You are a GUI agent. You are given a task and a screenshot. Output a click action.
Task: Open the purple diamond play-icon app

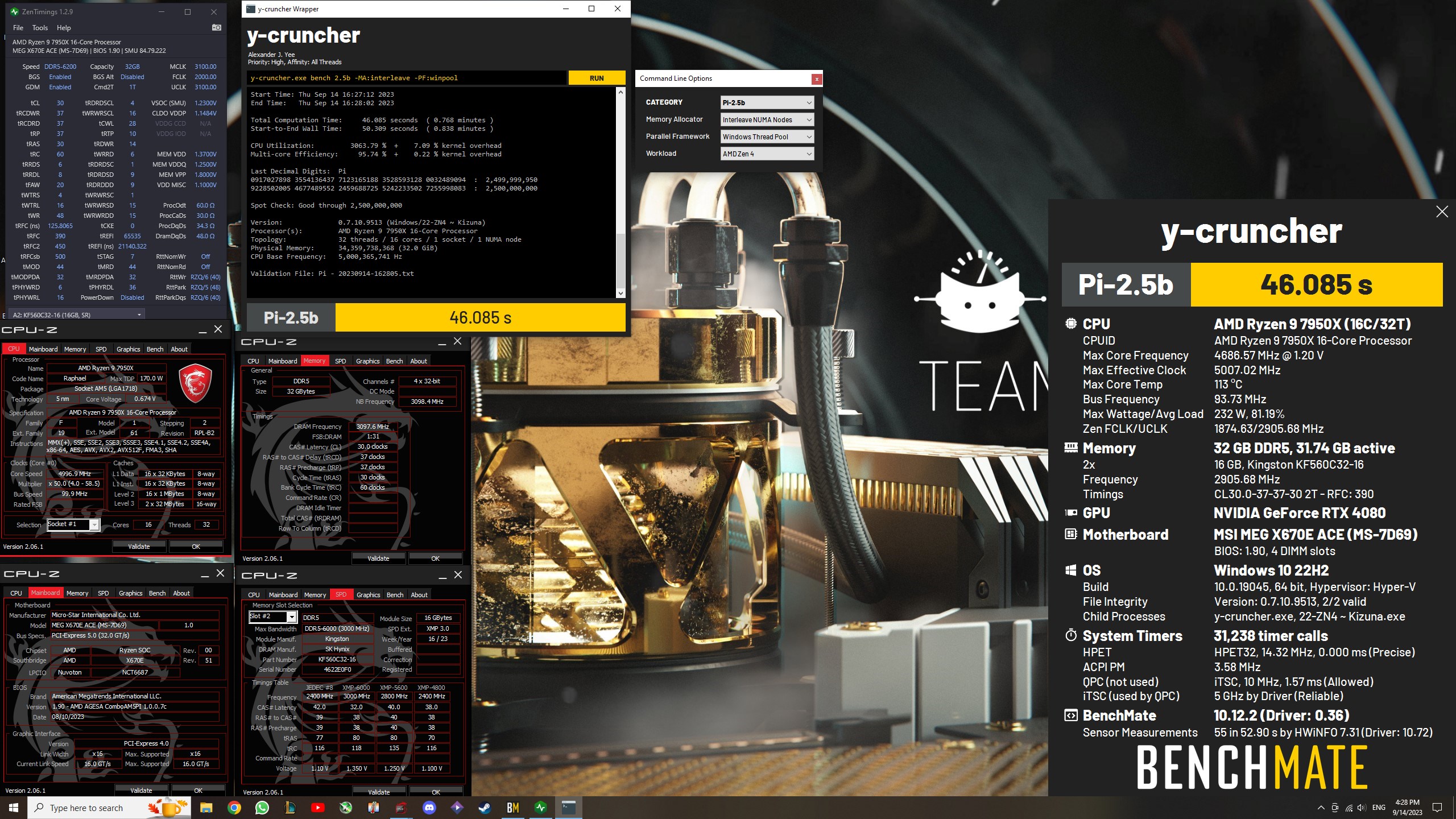click(457, 808)
